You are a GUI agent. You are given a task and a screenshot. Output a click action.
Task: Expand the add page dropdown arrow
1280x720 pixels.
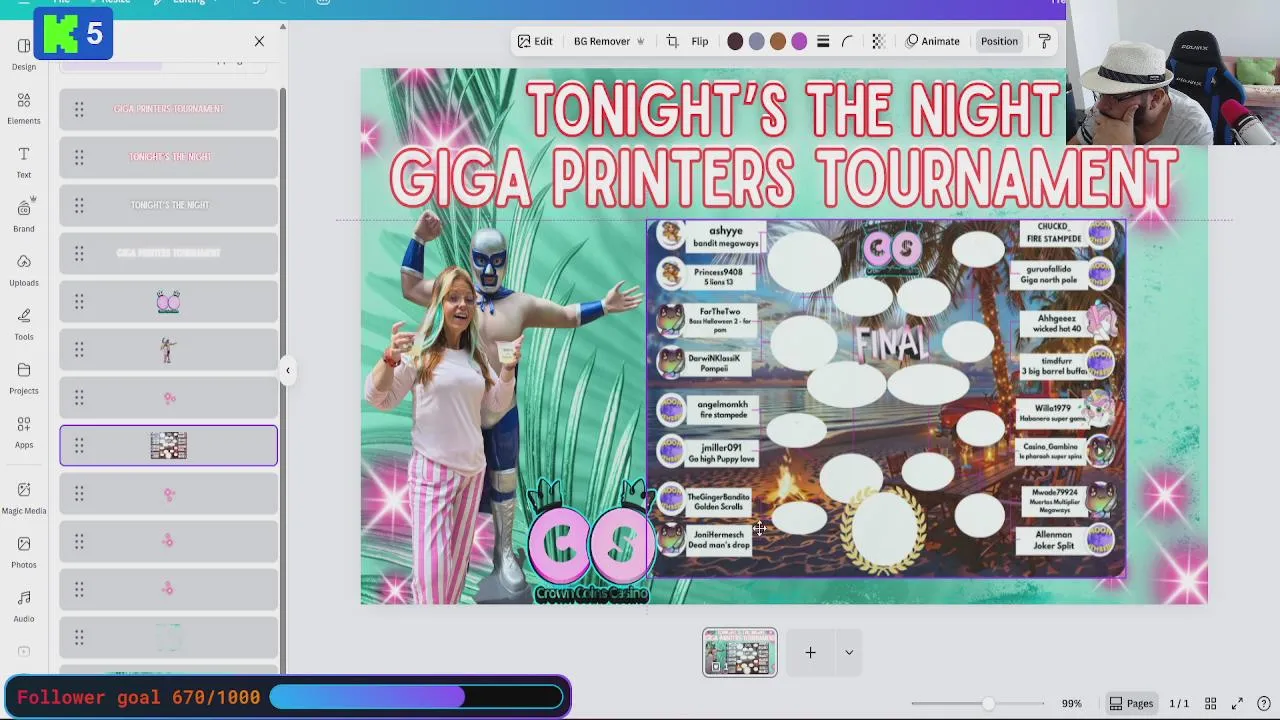point(849,652)
